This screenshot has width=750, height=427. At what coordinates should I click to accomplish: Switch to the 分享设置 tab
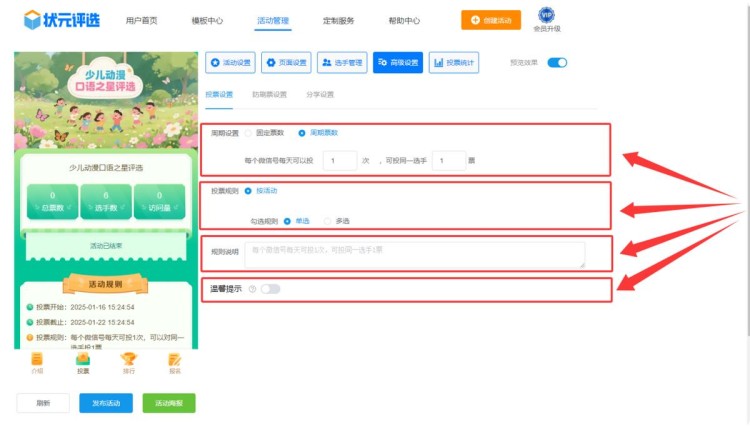click(320, 95)
